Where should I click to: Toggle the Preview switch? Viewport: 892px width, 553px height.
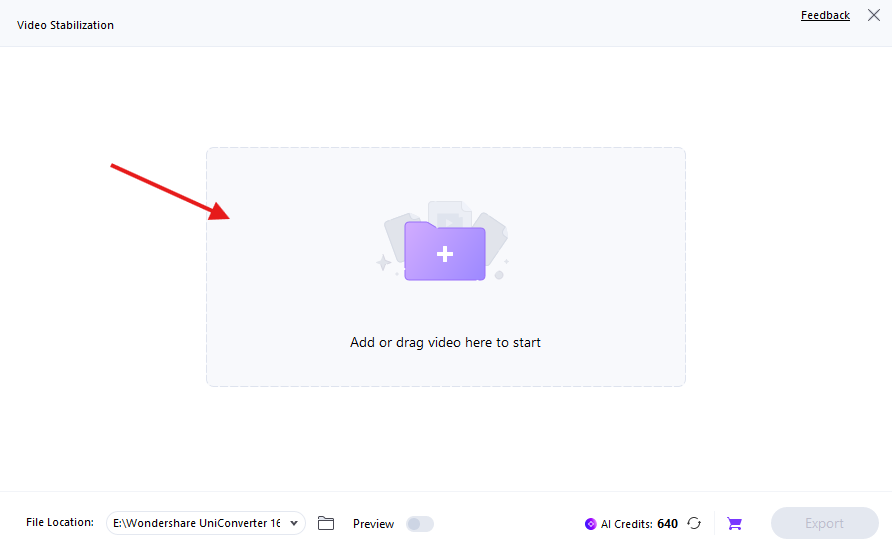click(x=420, y=523)
